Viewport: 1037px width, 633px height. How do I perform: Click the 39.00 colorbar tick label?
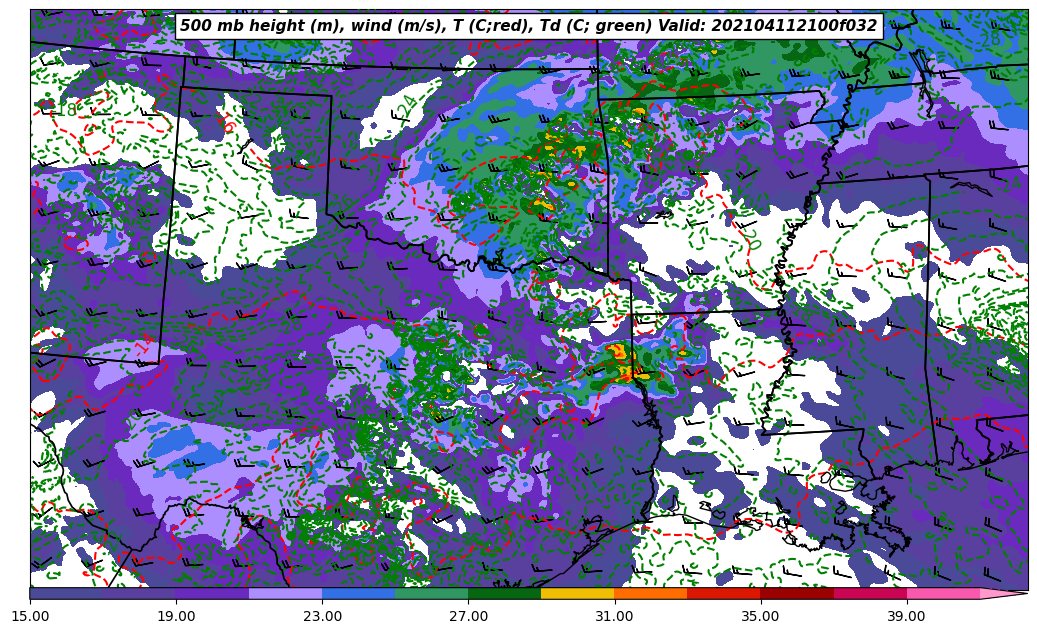coord(906,617)
